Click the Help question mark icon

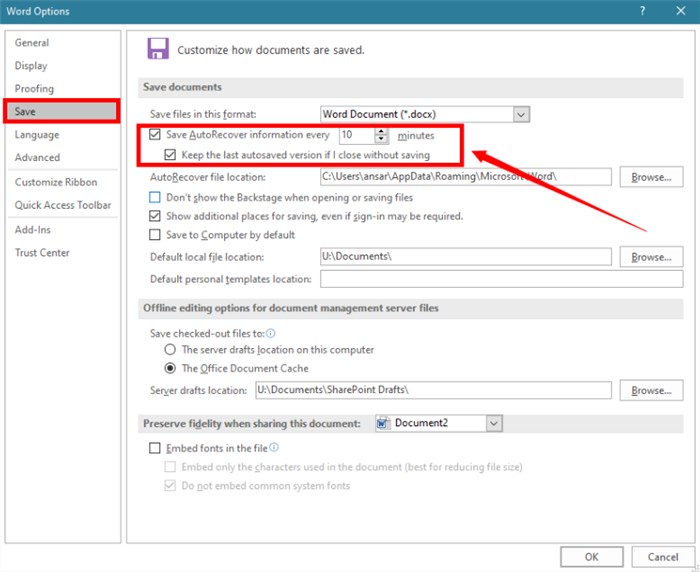coord(642,11)
